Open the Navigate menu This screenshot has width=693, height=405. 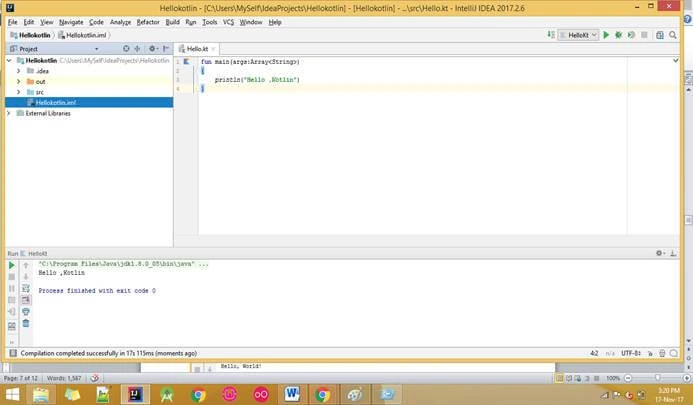[71, 22]
